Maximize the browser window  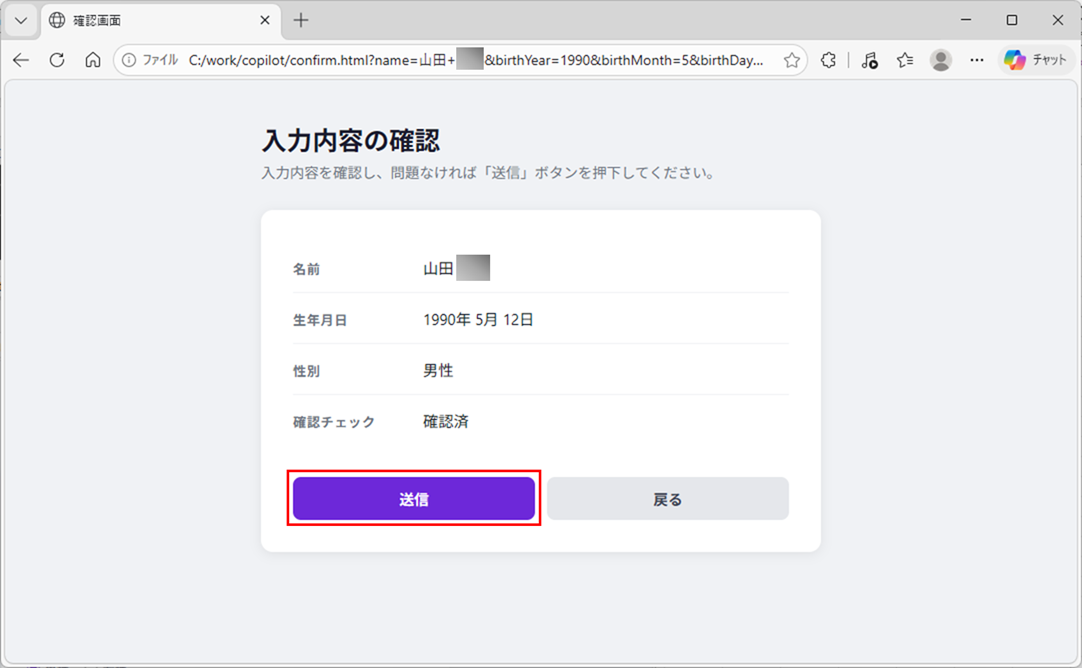[x=1011, y=20]
